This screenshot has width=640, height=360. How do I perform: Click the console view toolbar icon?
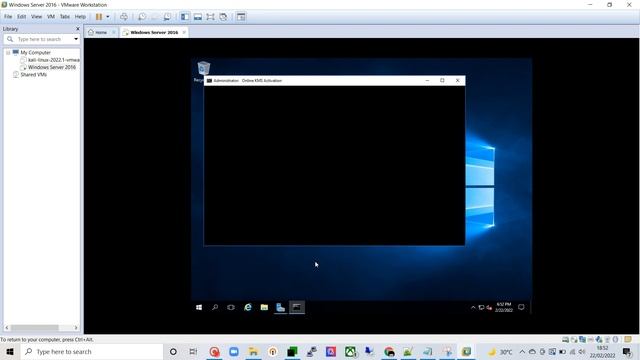point(241,17)
